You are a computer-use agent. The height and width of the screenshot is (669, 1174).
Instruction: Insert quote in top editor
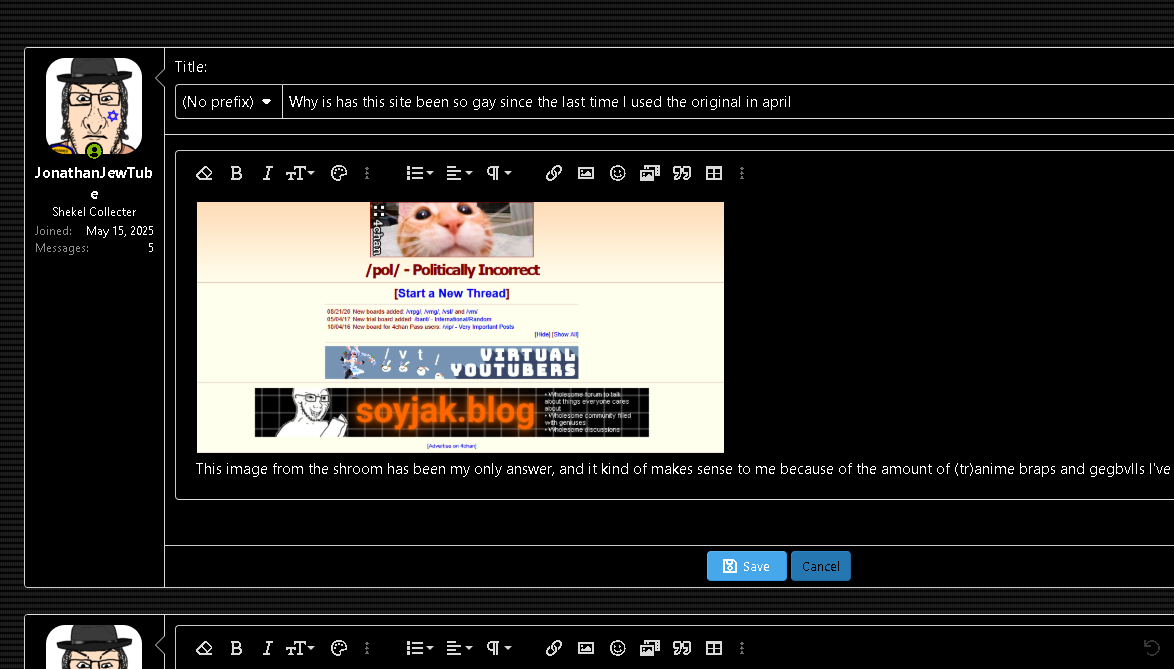682,174
